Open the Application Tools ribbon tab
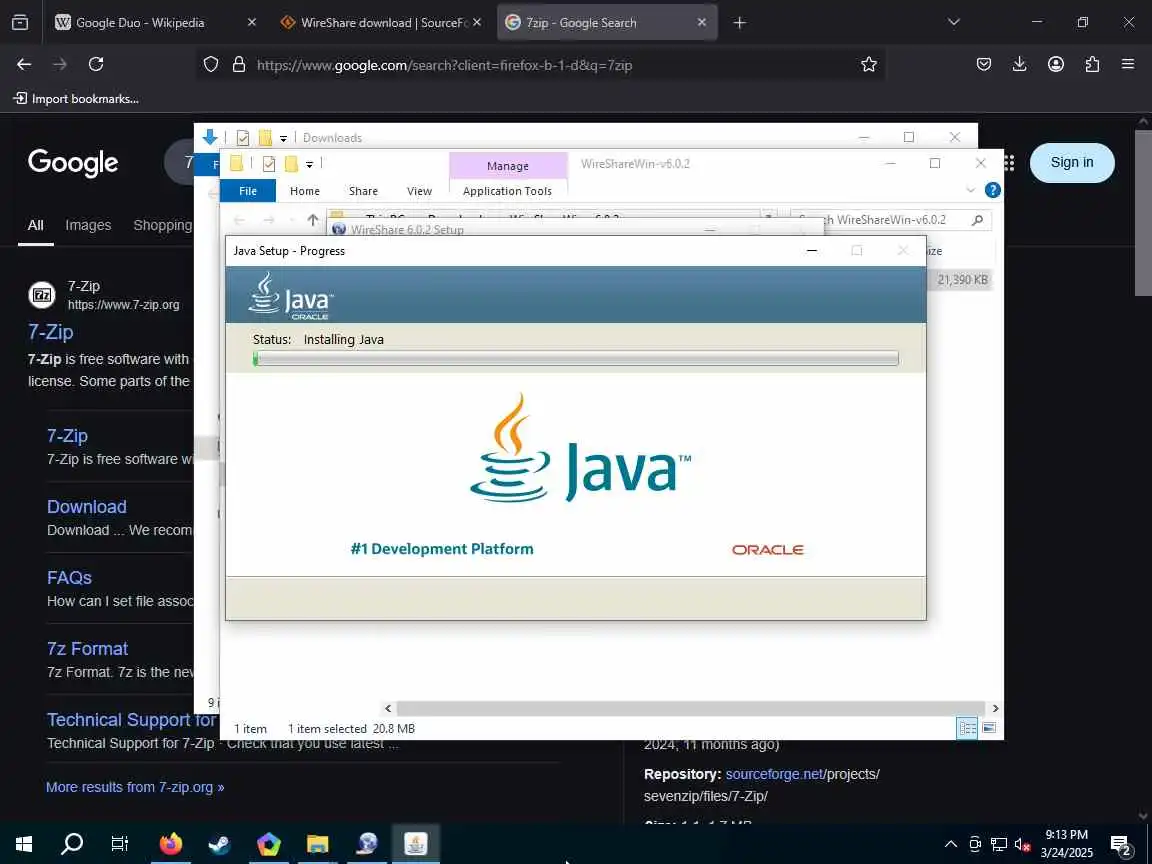Screen dimensions: 1152x864 tap(507, 191)
